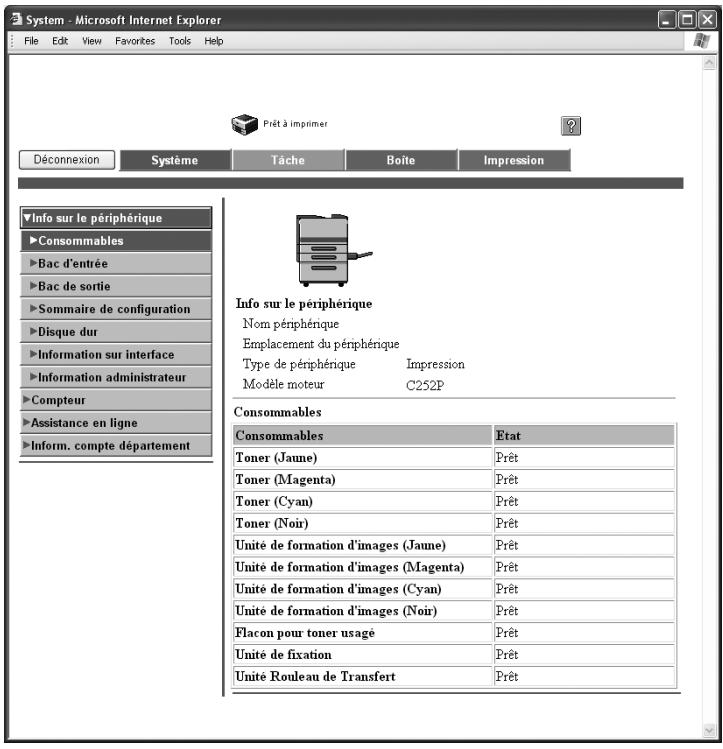Image resolution: width=723 pixels, height=749 pixels.
Task: Open Bac d'entrée in the sidebar
Action: tap(116, 264)
